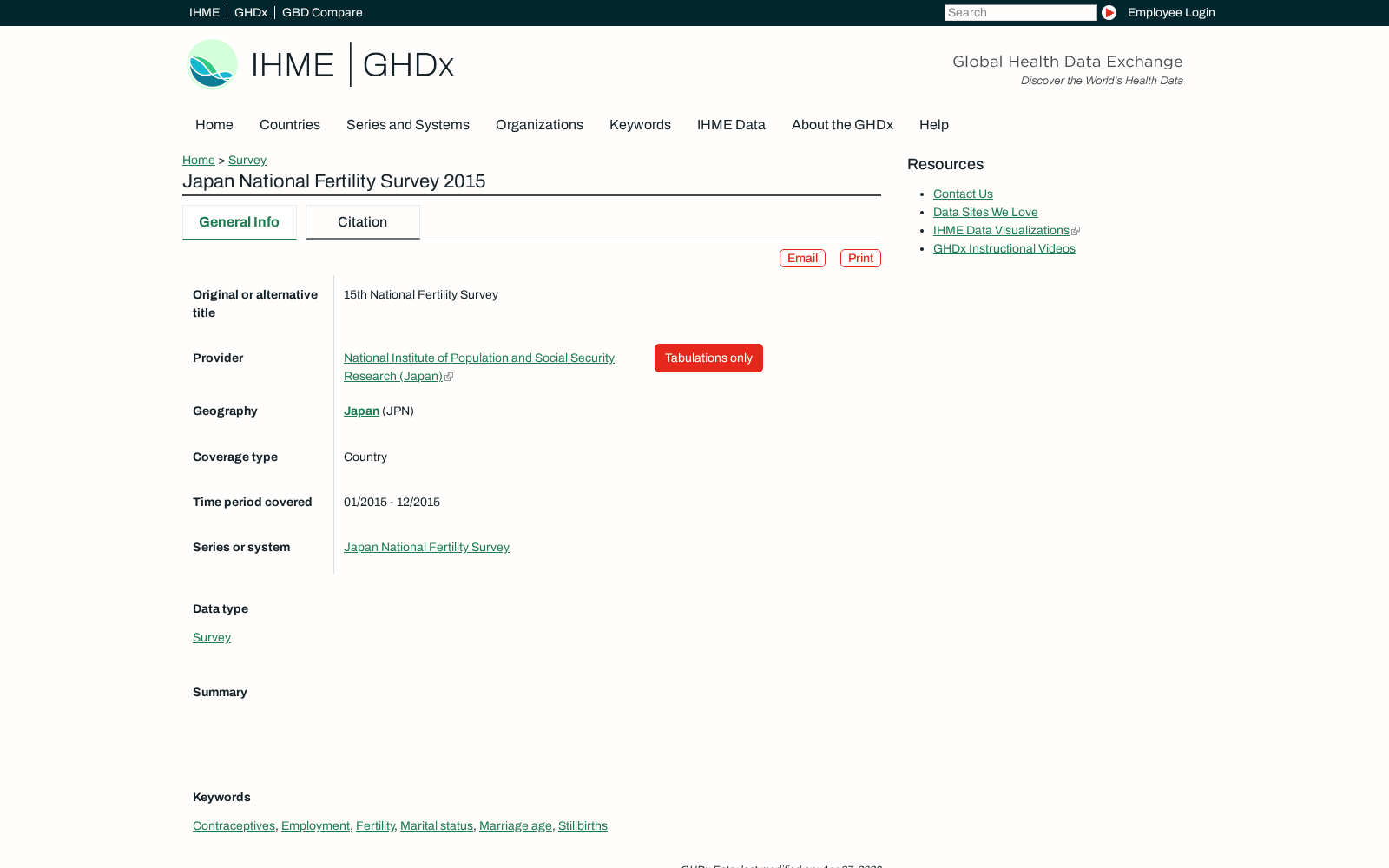This screenshot has height=868, width=1389.
Task: Click the 'Country' coverage type value
Action: 365,457
